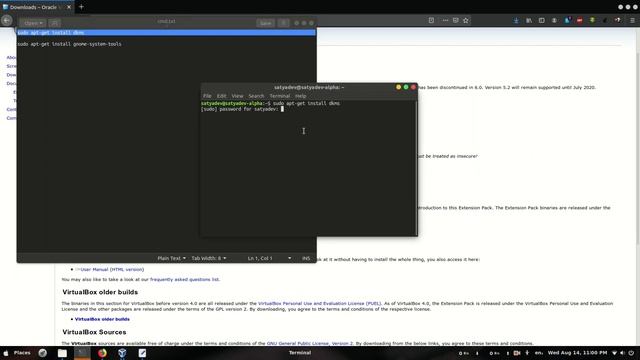Switch to the terminal icon in panel
The width and height of the screenshot is (640, 360).
click(82, 353)
